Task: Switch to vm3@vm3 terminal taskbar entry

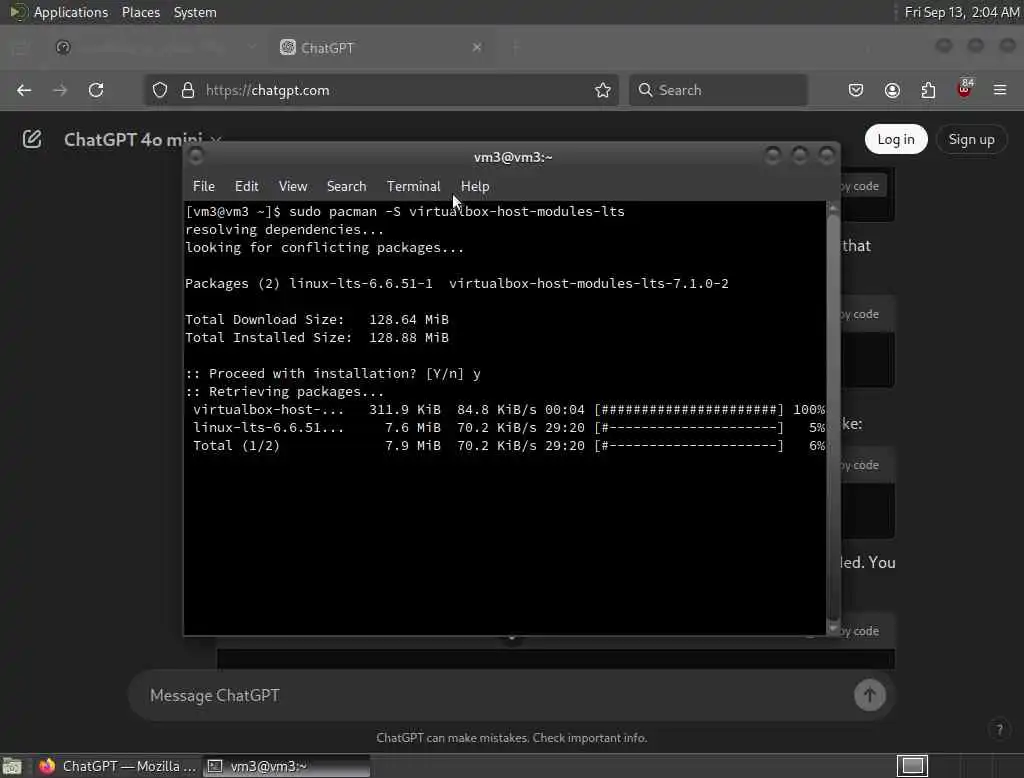Action: click(287, 766)
